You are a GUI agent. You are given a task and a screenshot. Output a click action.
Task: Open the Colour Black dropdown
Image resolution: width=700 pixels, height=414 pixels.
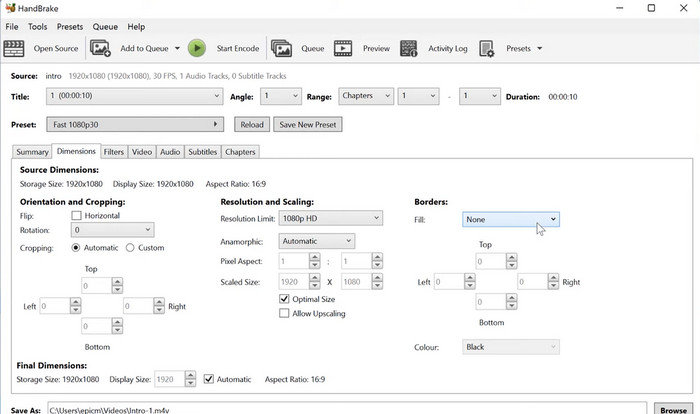click(x=511, y=347)
